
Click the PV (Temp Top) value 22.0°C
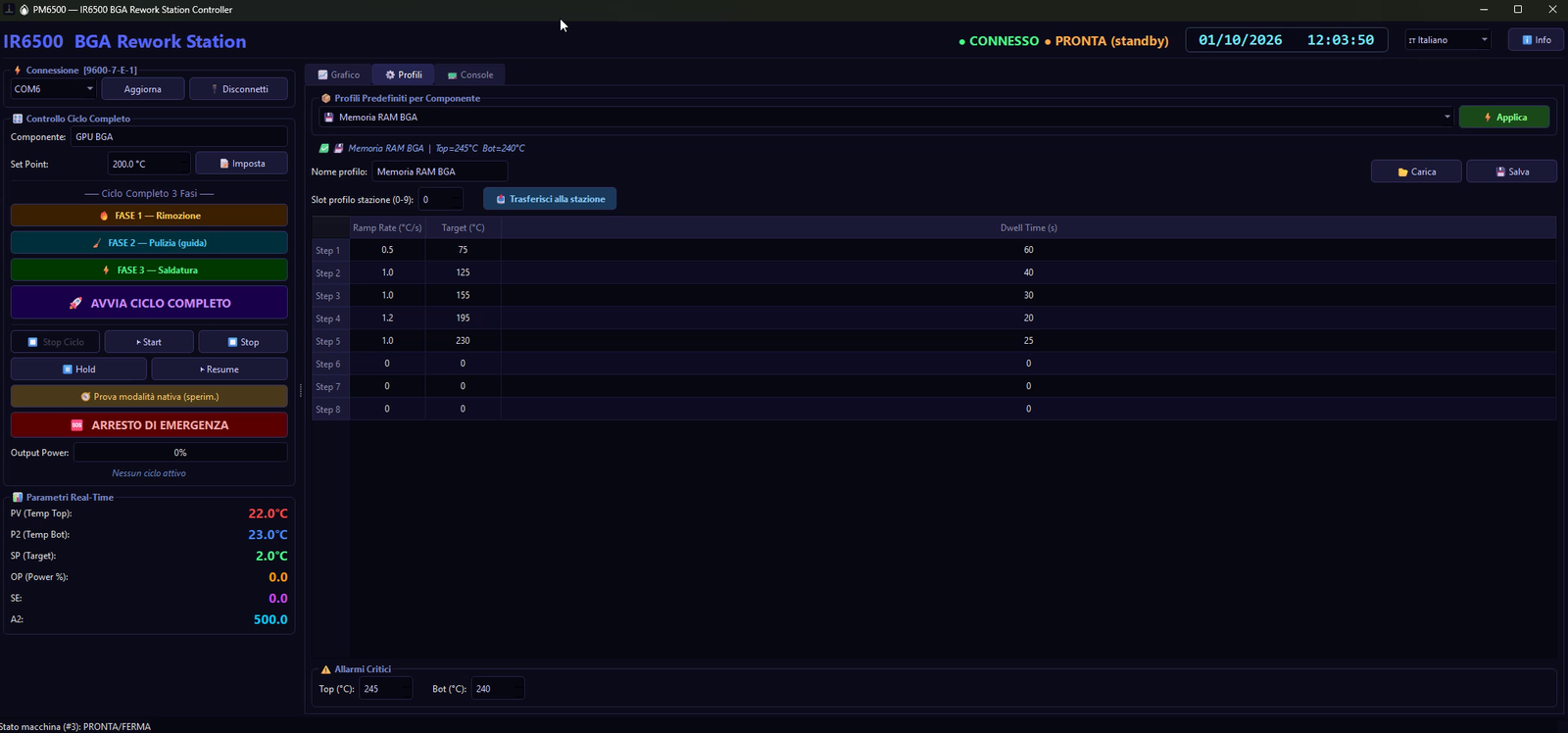click(268, 513)
